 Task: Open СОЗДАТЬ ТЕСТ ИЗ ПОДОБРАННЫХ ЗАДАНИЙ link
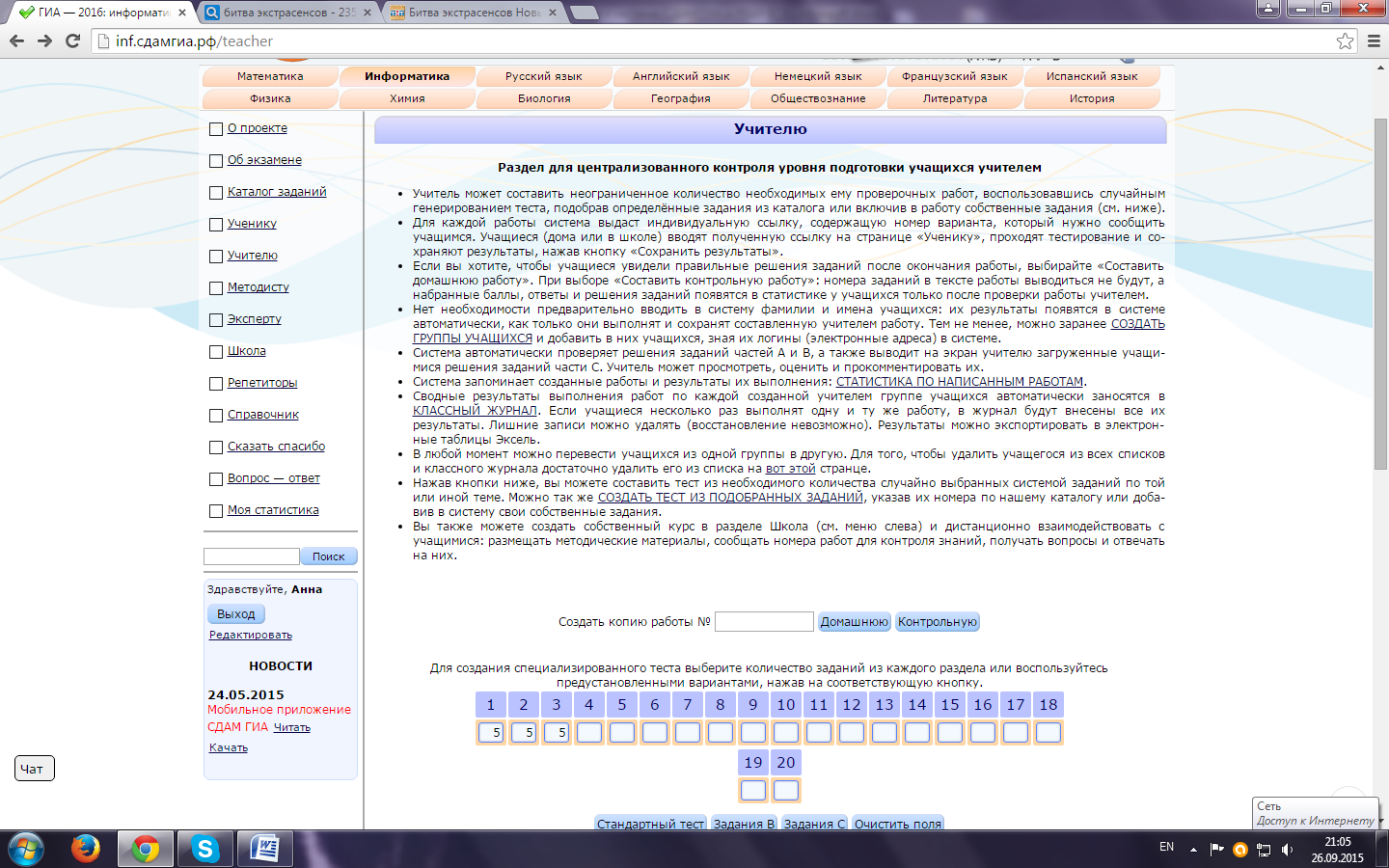pos(730,498)
